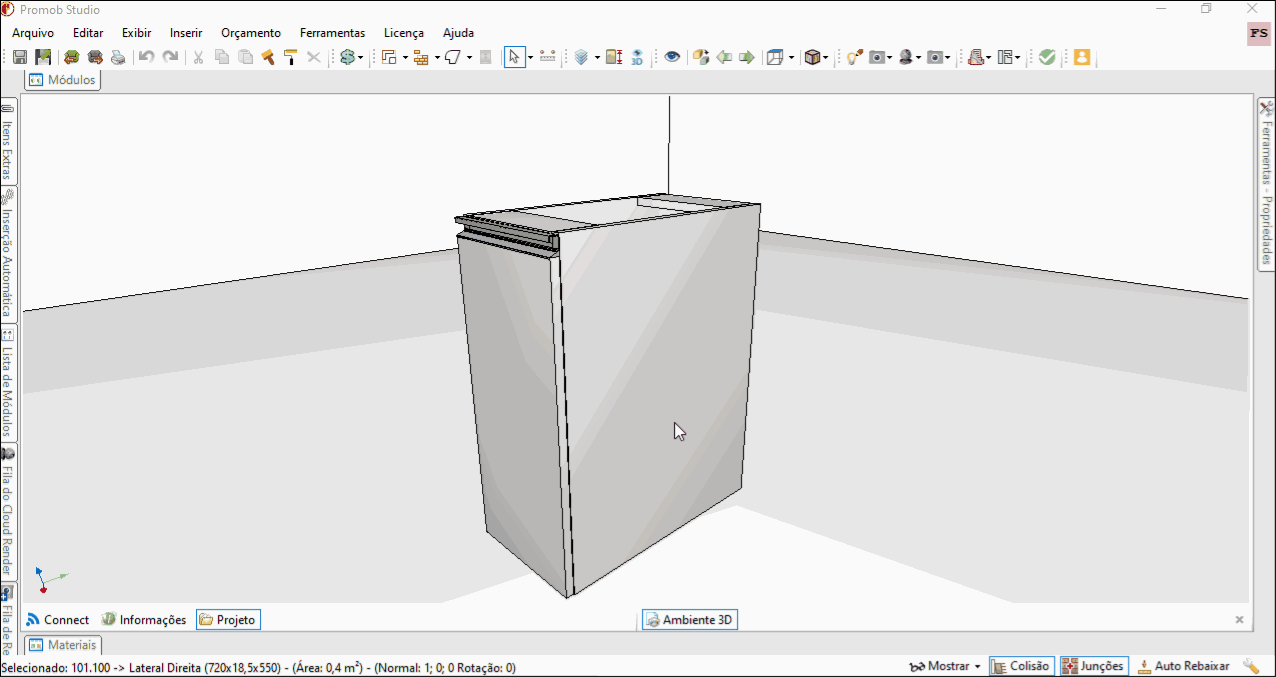This screenshot has width=1276, height=677.
Task: Toggle the Colisão collision option
Action: click(x=1021, y=666)
